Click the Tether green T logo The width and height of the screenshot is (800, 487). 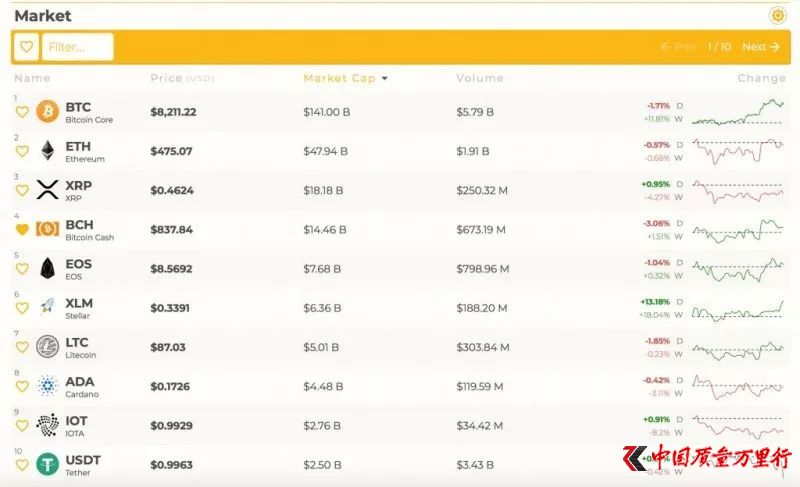point(47,465)
